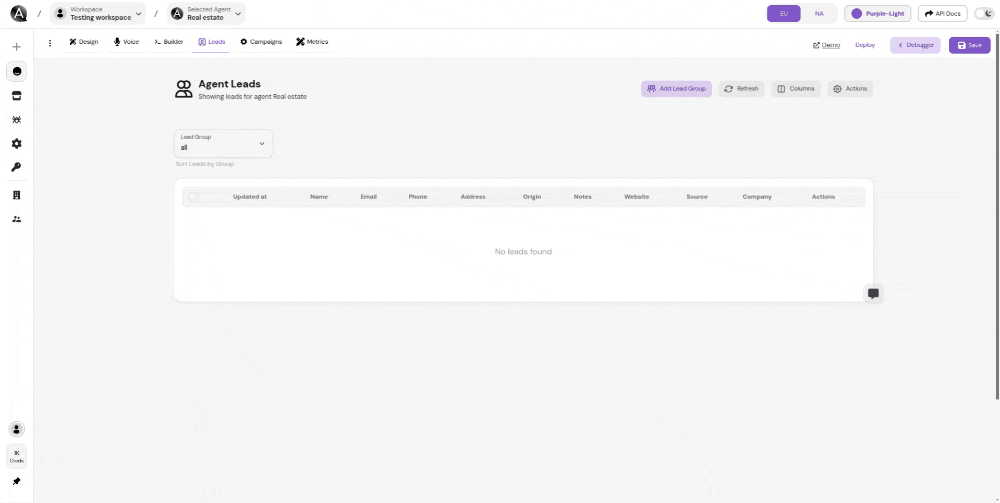The image size is (1000, 503).
Task: Open the building icon in sidebar
Action: (x=17, y=195)
